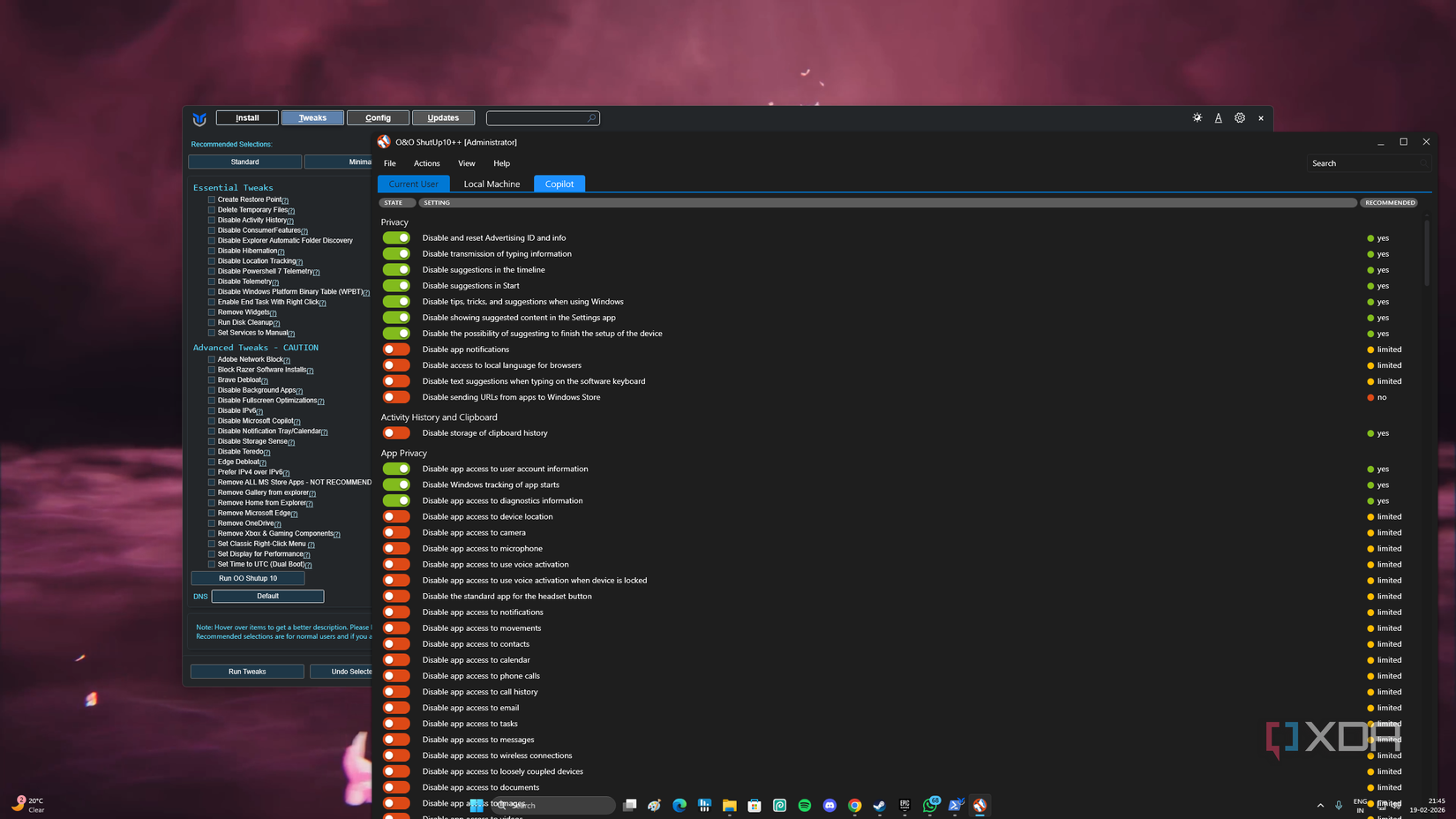
Task: Toggle 'Disable and reset Advertising ID and info'
Action: click(x=396, y=238)
